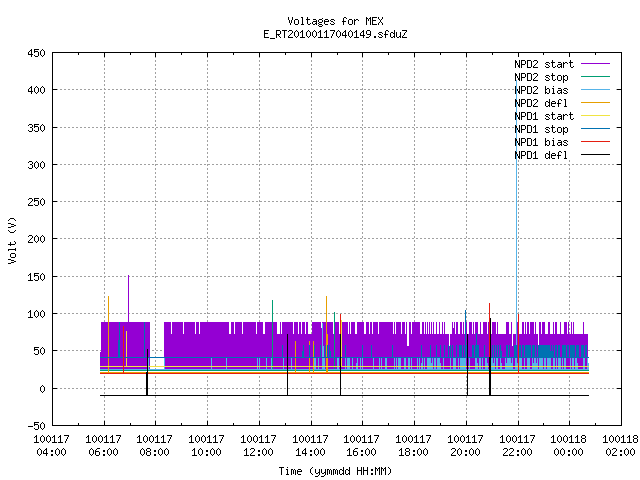Click the 0 y-axis tick label
640x480 pixels.
click(x=42, y=389)
